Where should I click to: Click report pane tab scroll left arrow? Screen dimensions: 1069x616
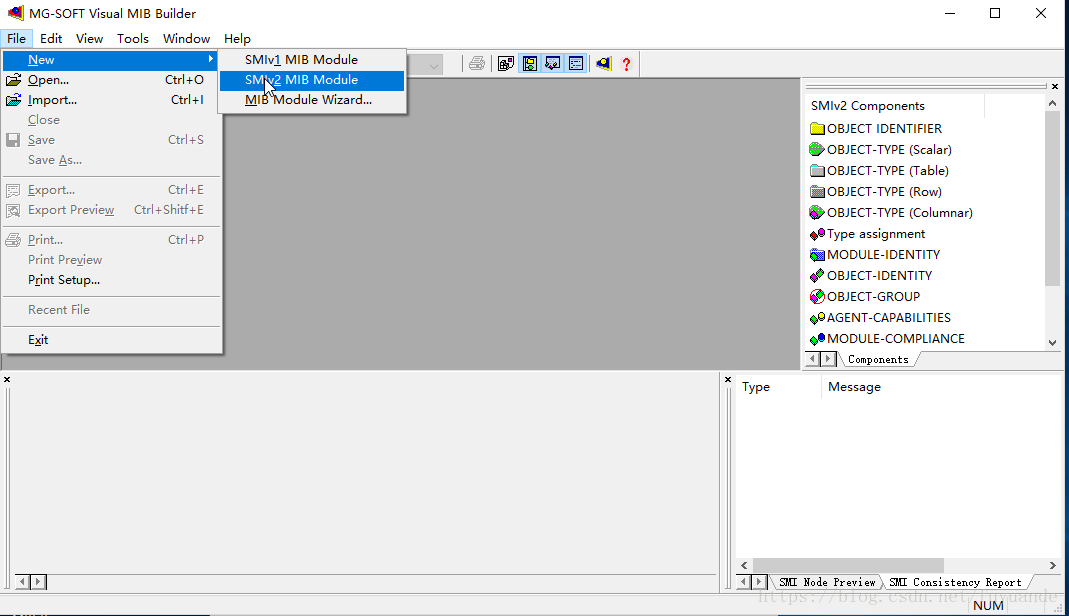point(744,582)
